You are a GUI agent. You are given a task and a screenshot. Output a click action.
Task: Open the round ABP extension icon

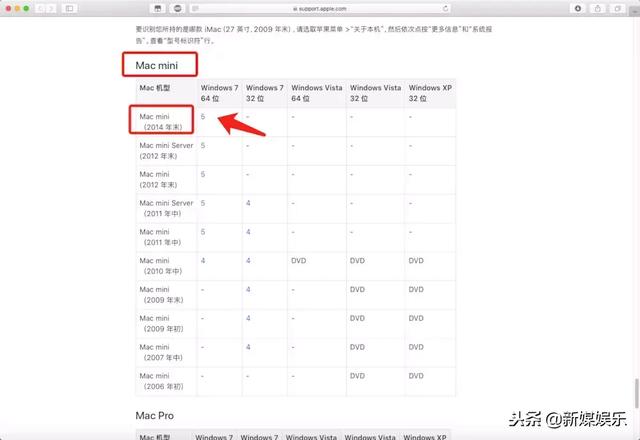pyautogui.click(x=178, y=8)
